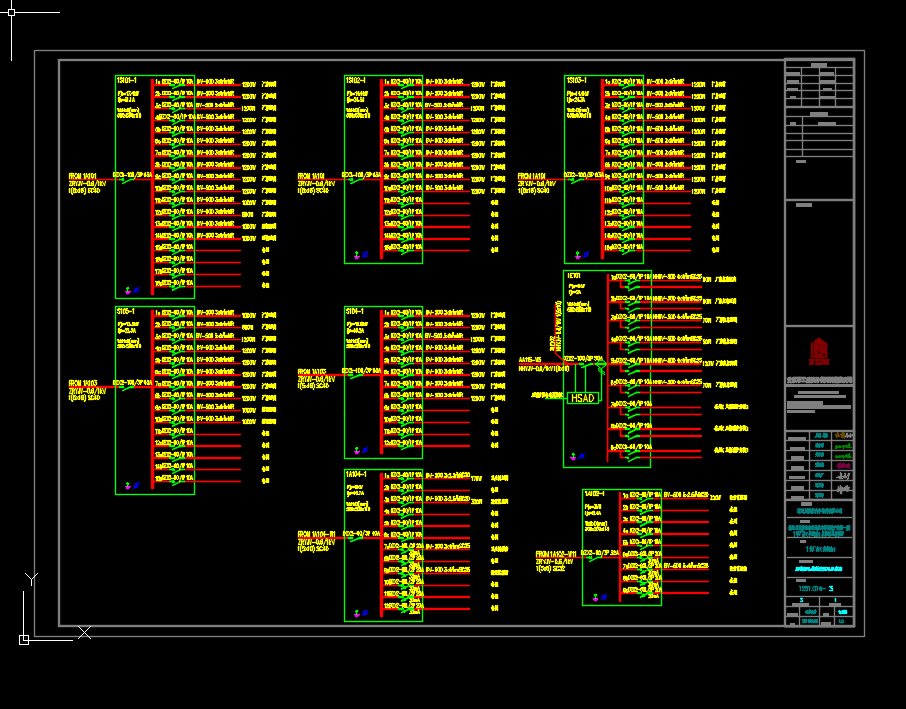The image size is (906, 709).
Task: Click the ground symbol in the HSAD panel
Action: click(573, 457)
